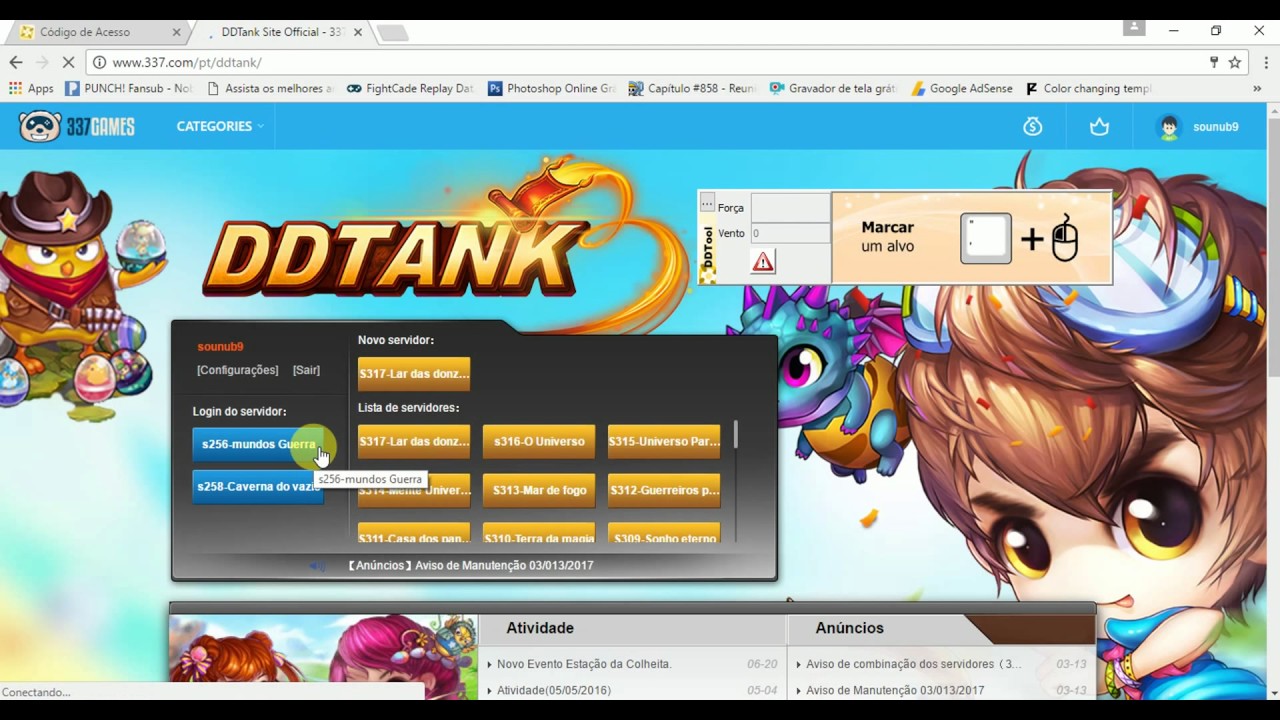Select server S313-Mar de fogo
The height and width of the screenshot is (720, 1280).
(539, 490)
